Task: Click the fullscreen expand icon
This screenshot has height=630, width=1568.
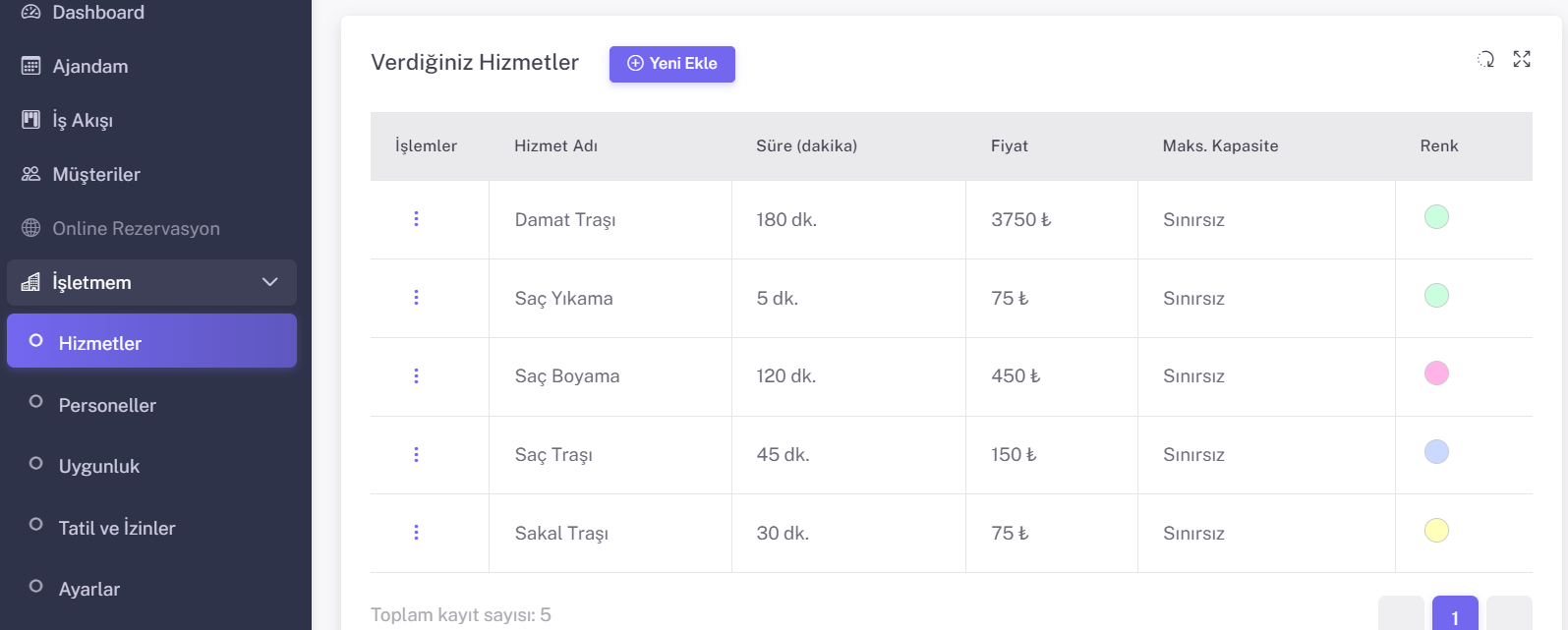Action: pyautogui.click(x=1522, y=60)
